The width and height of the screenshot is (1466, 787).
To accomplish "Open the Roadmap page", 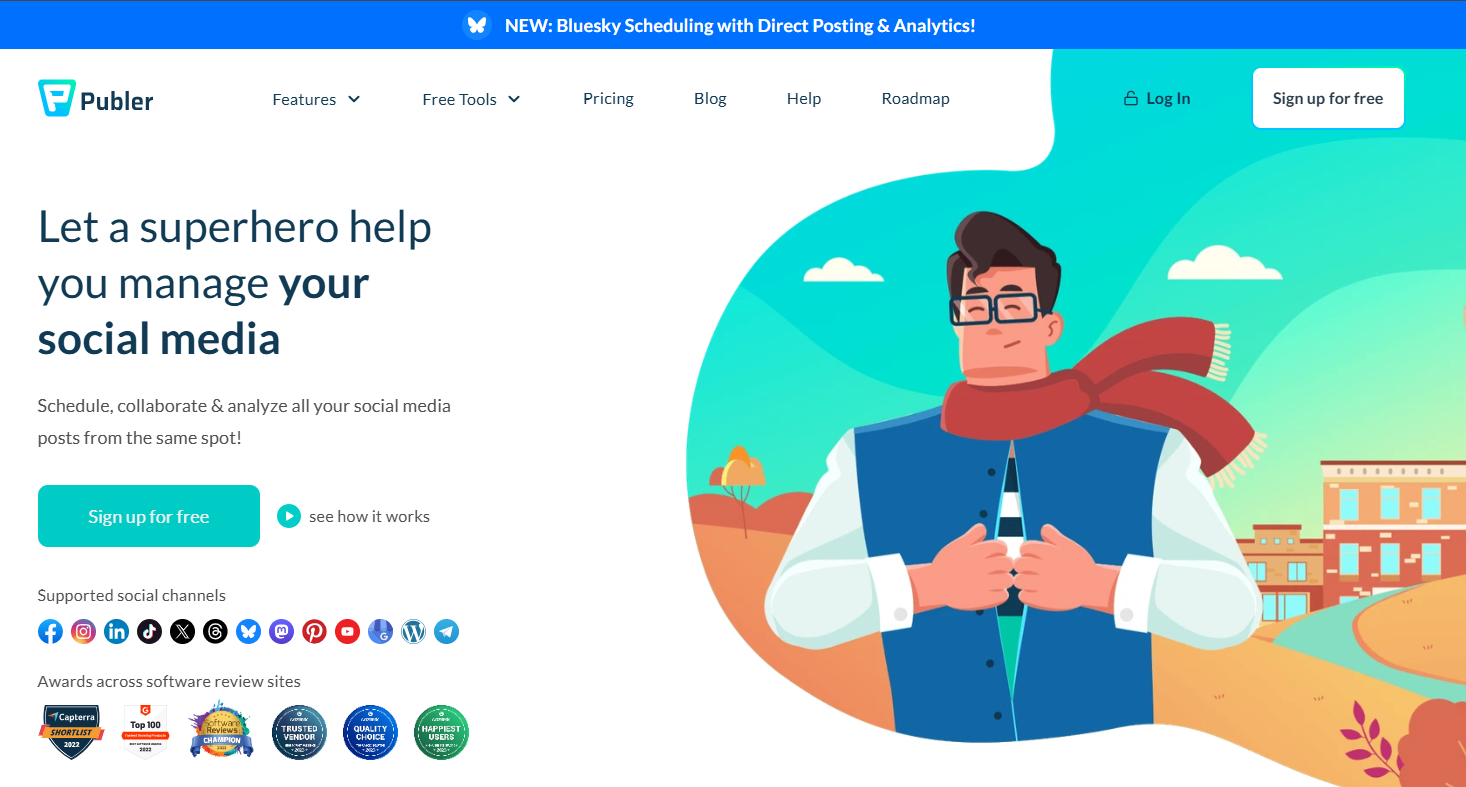I will pos(916,98).
